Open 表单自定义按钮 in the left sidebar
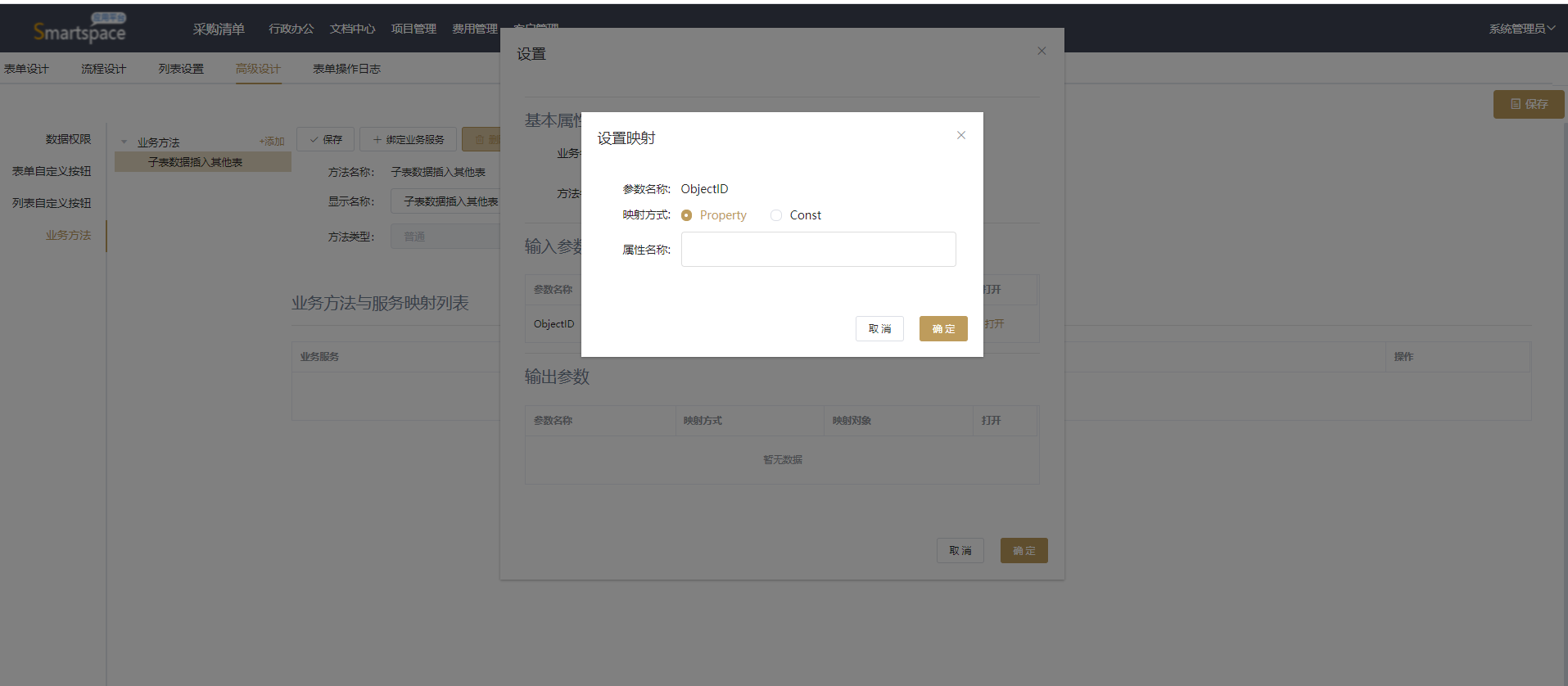 (x=52, y=171)
